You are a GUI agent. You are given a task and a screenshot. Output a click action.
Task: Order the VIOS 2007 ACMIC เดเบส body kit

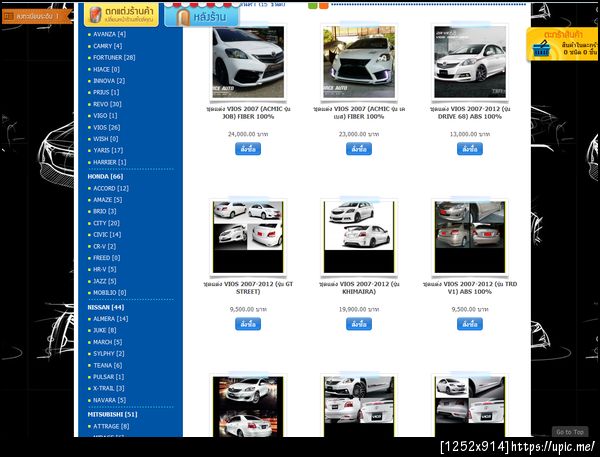[359, 149]
